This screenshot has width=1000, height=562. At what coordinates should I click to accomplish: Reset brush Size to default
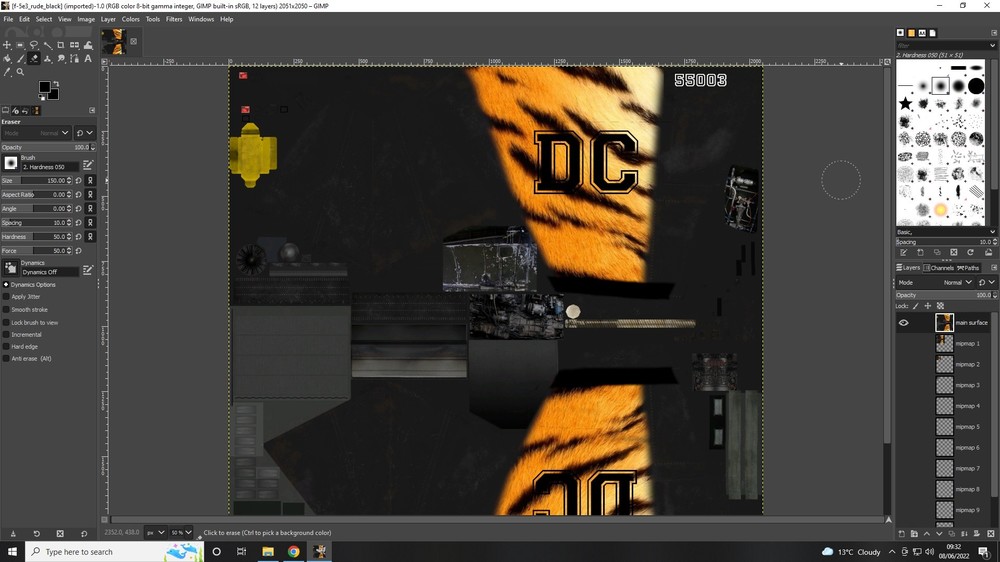pos(78,181)
